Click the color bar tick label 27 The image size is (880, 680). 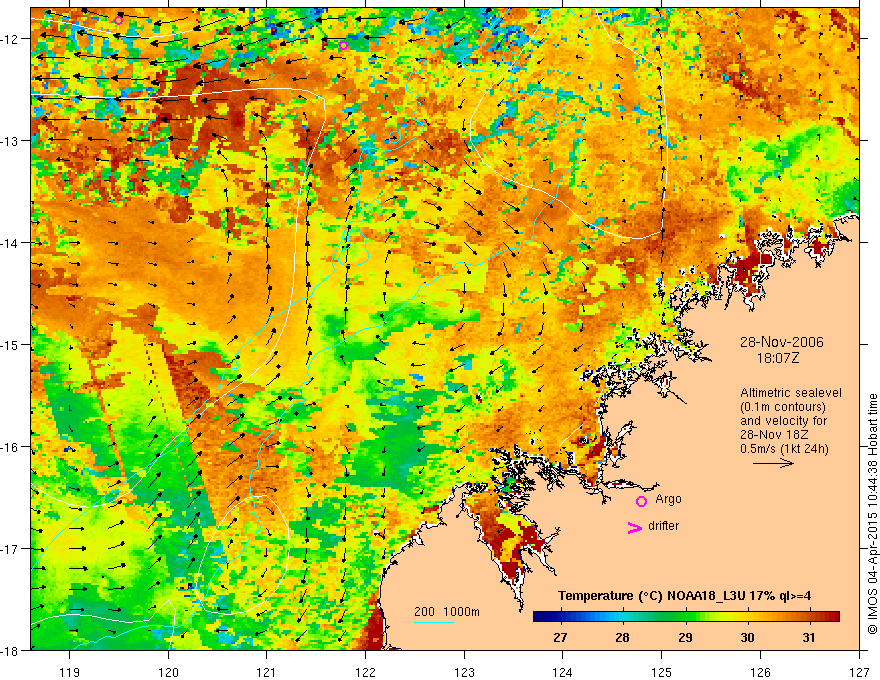(x=560, y=637)
